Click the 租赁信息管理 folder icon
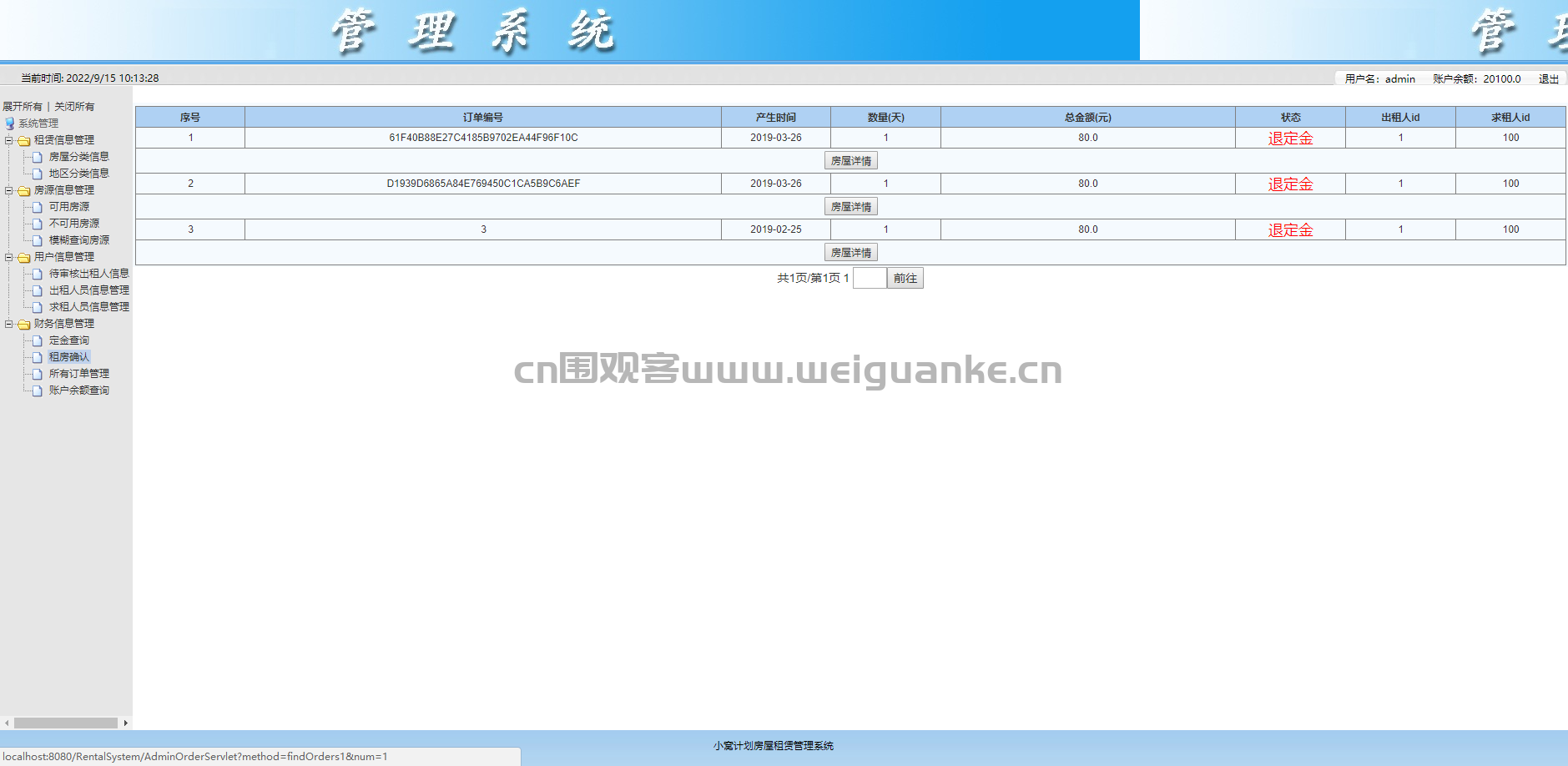The height and width of the screenshot is (766, 1568). 24,141
